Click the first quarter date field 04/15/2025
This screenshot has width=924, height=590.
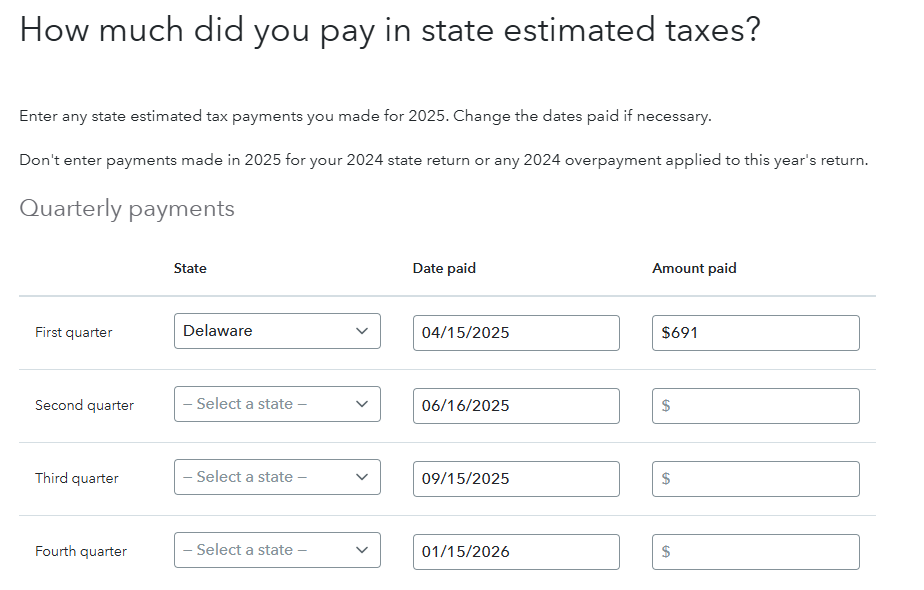(516, 333)
